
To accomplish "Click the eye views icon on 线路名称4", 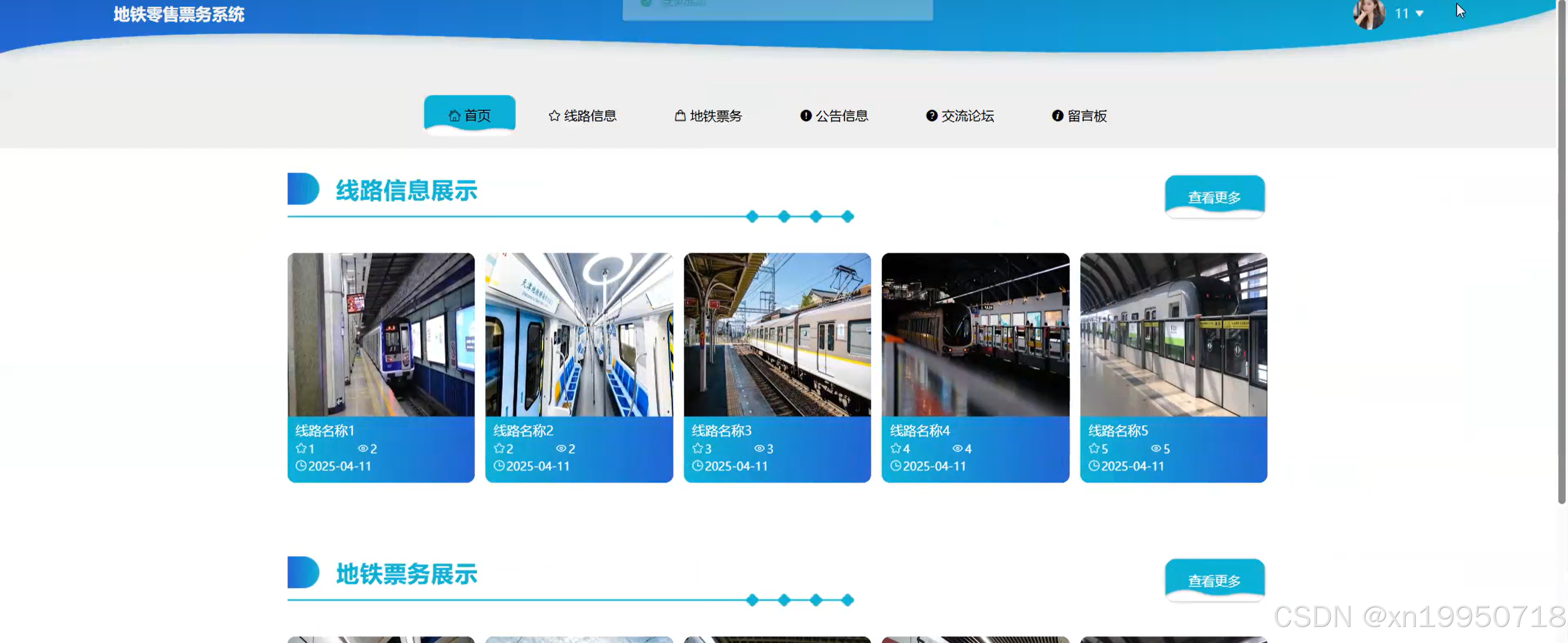I will click(x=957, y=448).
